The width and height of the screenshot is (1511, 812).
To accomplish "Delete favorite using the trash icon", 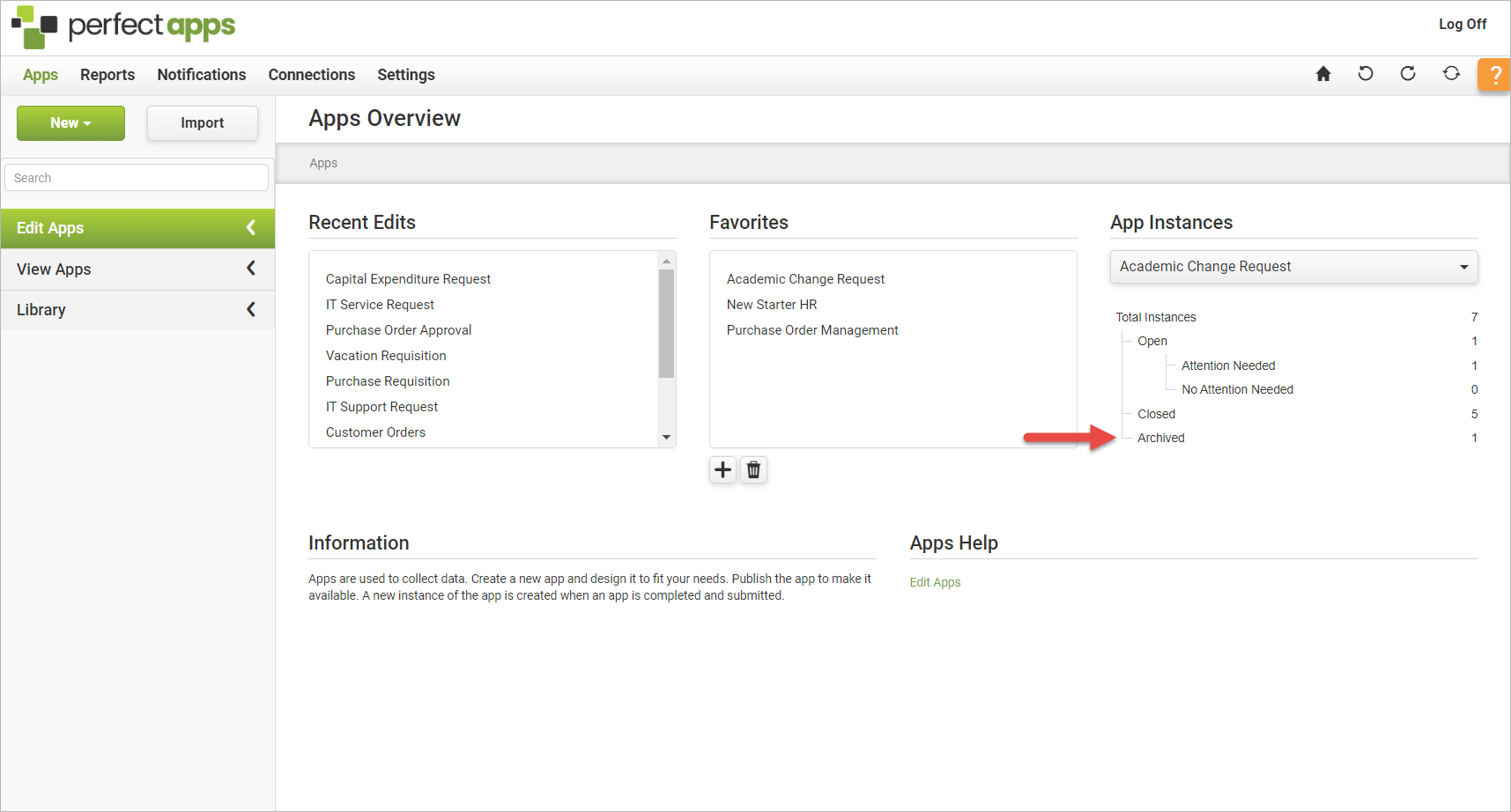I will 753,470.
